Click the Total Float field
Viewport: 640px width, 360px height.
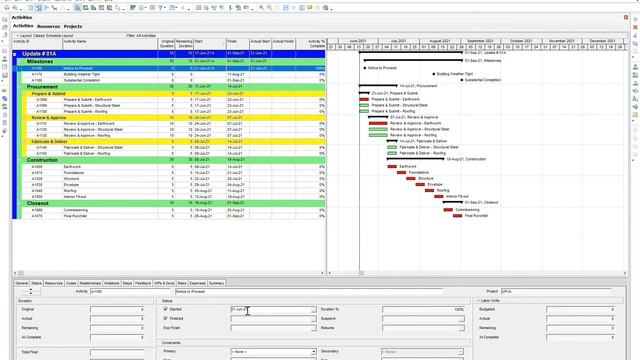tap(117, 352)
